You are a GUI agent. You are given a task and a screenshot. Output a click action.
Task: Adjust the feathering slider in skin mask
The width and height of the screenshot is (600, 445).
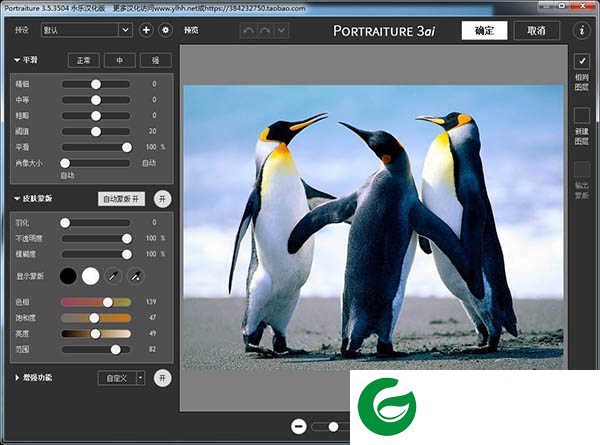coord(96,223)
